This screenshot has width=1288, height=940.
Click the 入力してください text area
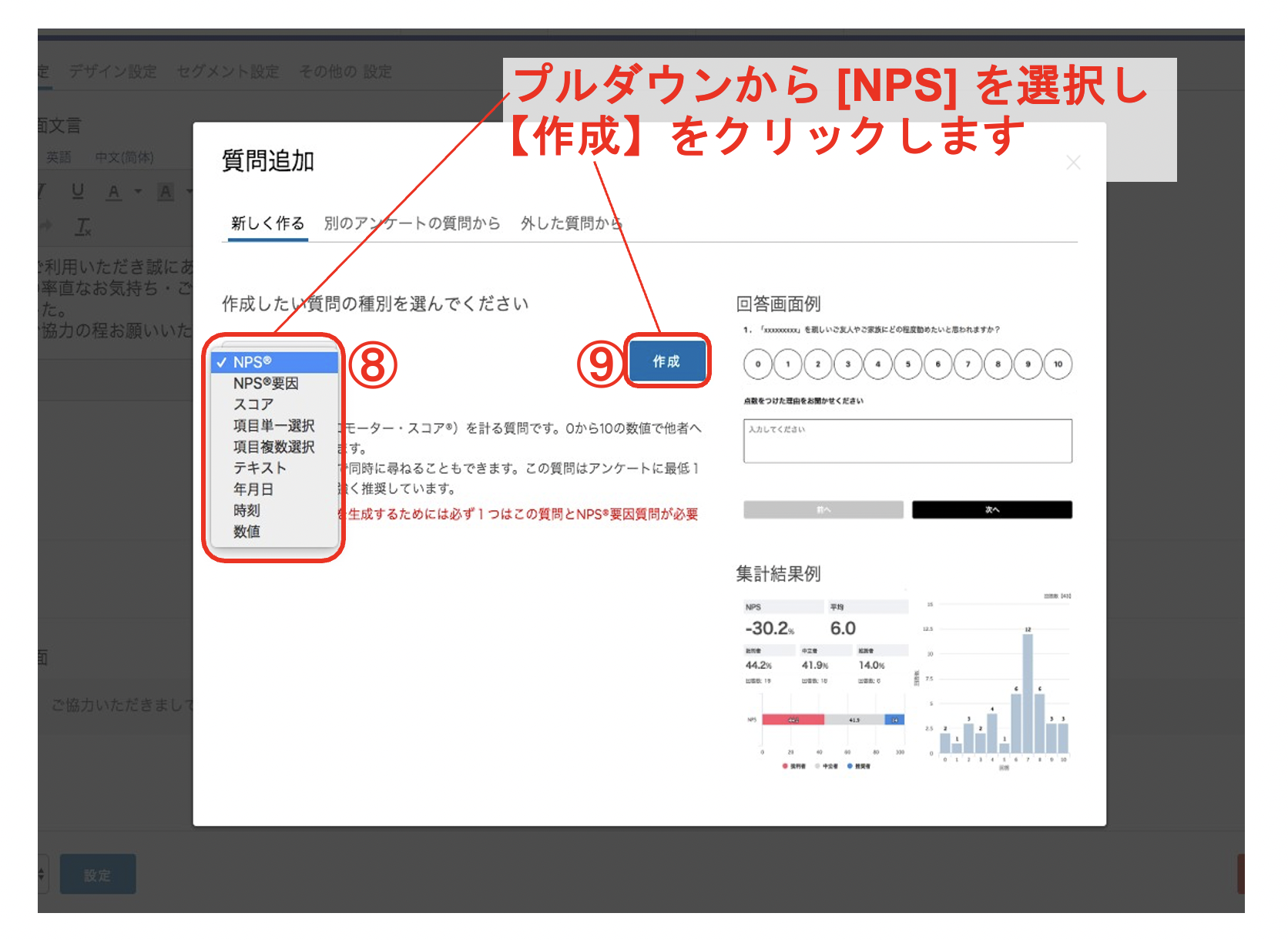pyautogui.click(x=907, y=441)
